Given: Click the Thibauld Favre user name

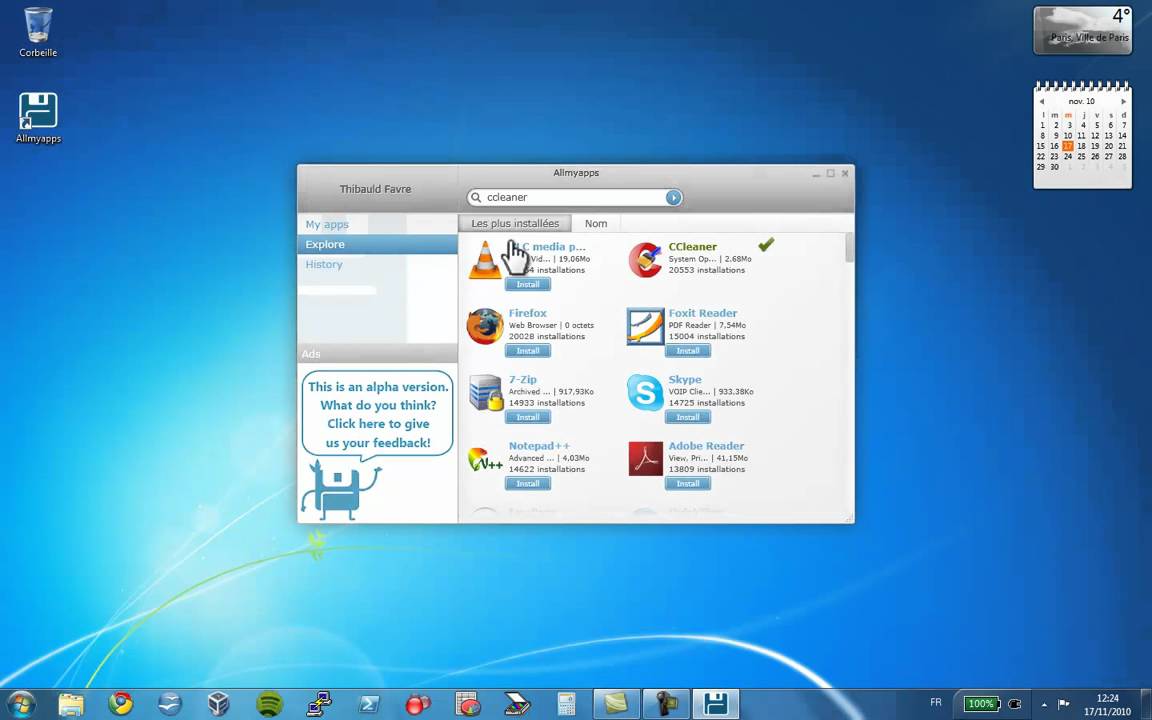Looking at the screenshot, I should [375, 189].
